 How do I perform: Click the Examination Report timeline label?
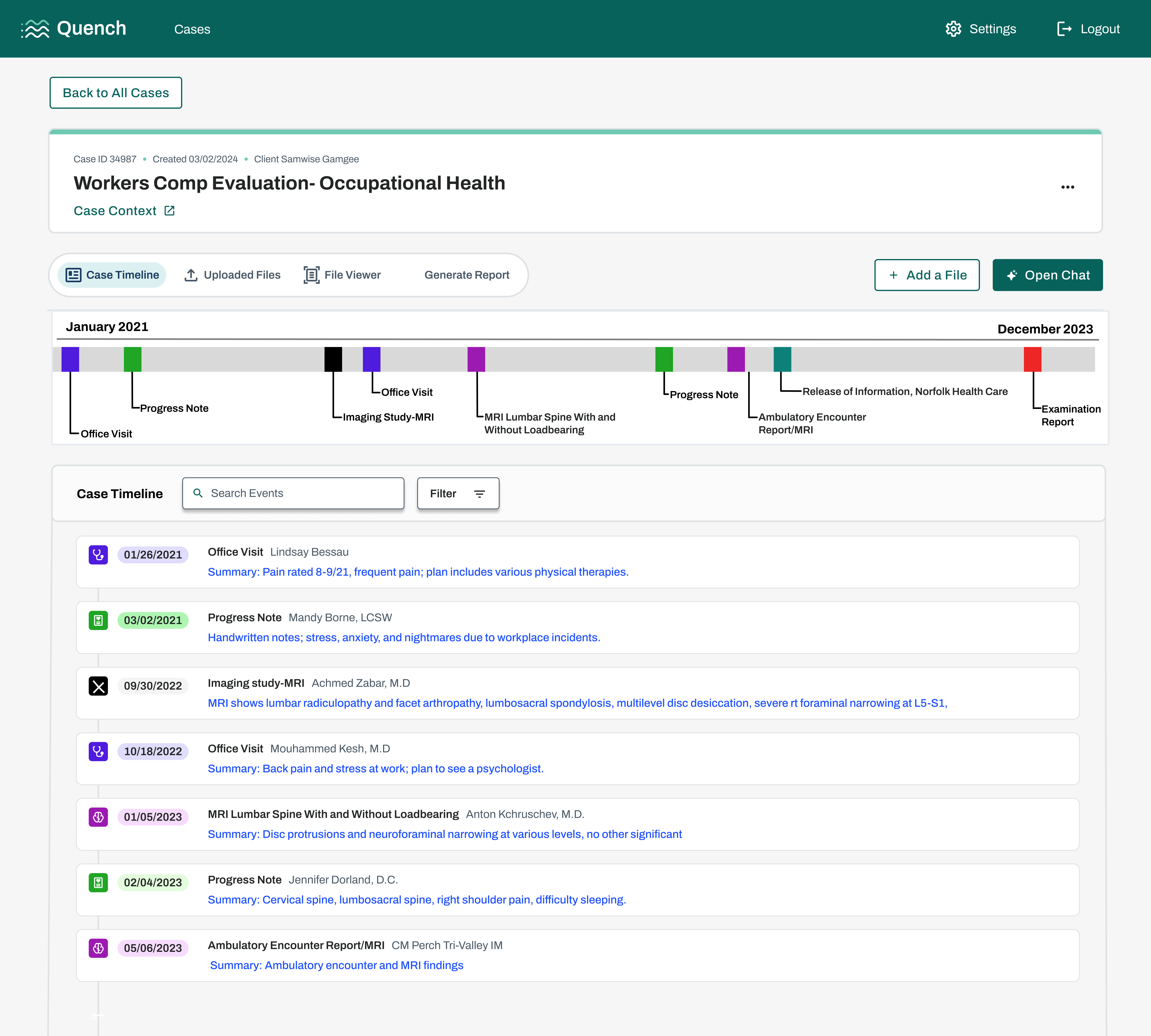pyautogui.click(x=1071, y=416)
